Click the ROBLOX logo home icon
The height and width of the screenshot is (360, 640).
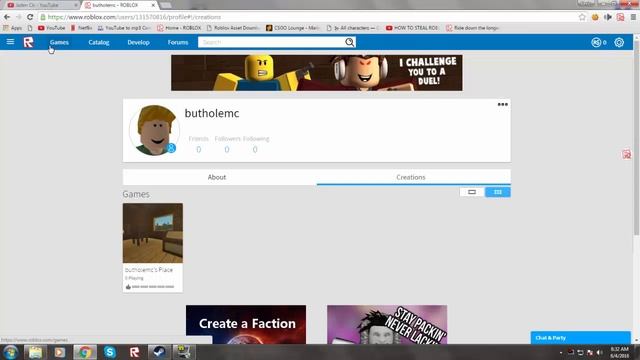click(x=28, y=42)
